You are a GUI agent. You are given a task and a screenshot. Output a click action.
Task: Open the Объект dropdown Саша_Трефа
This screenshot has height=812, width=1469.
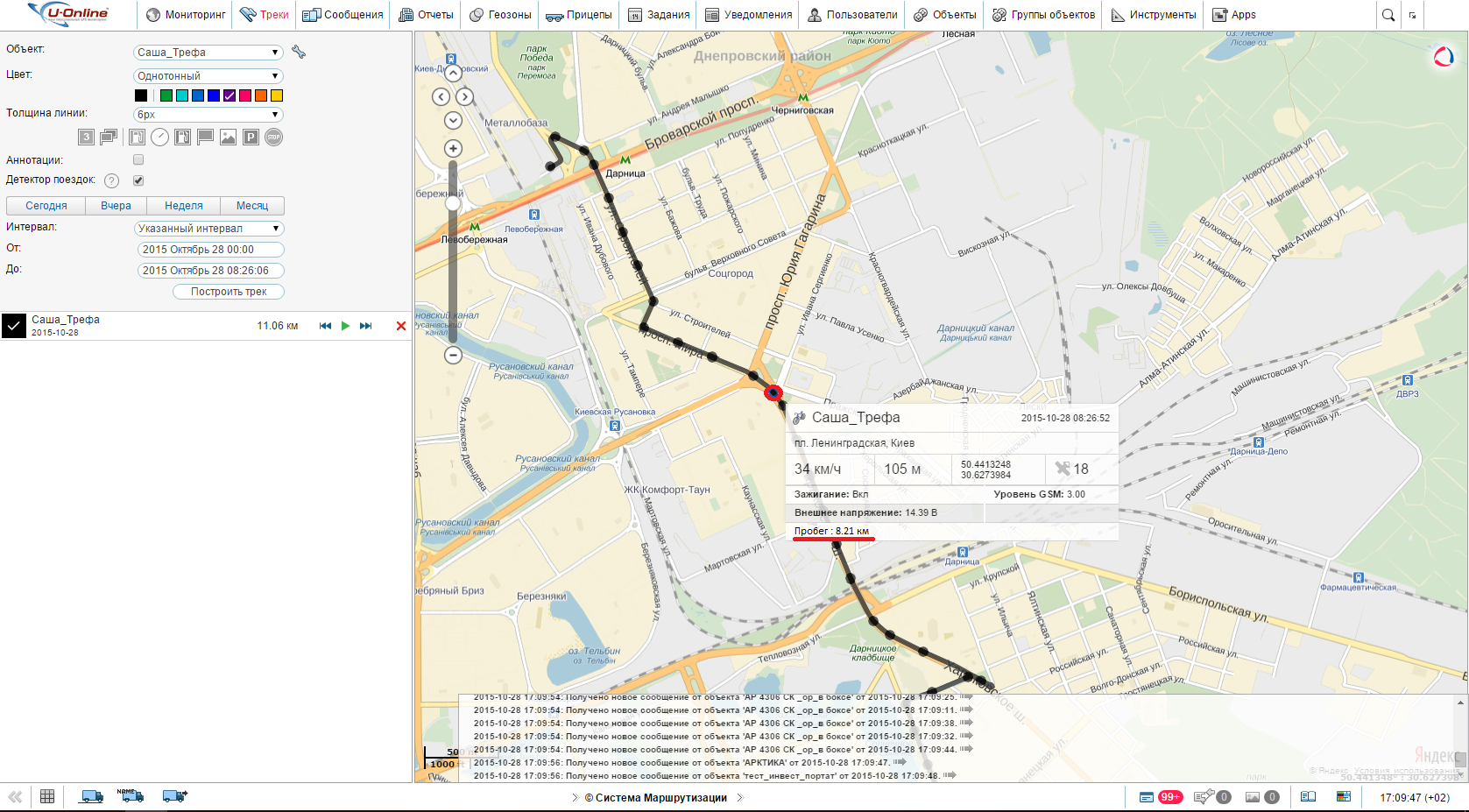coord(208,53)
